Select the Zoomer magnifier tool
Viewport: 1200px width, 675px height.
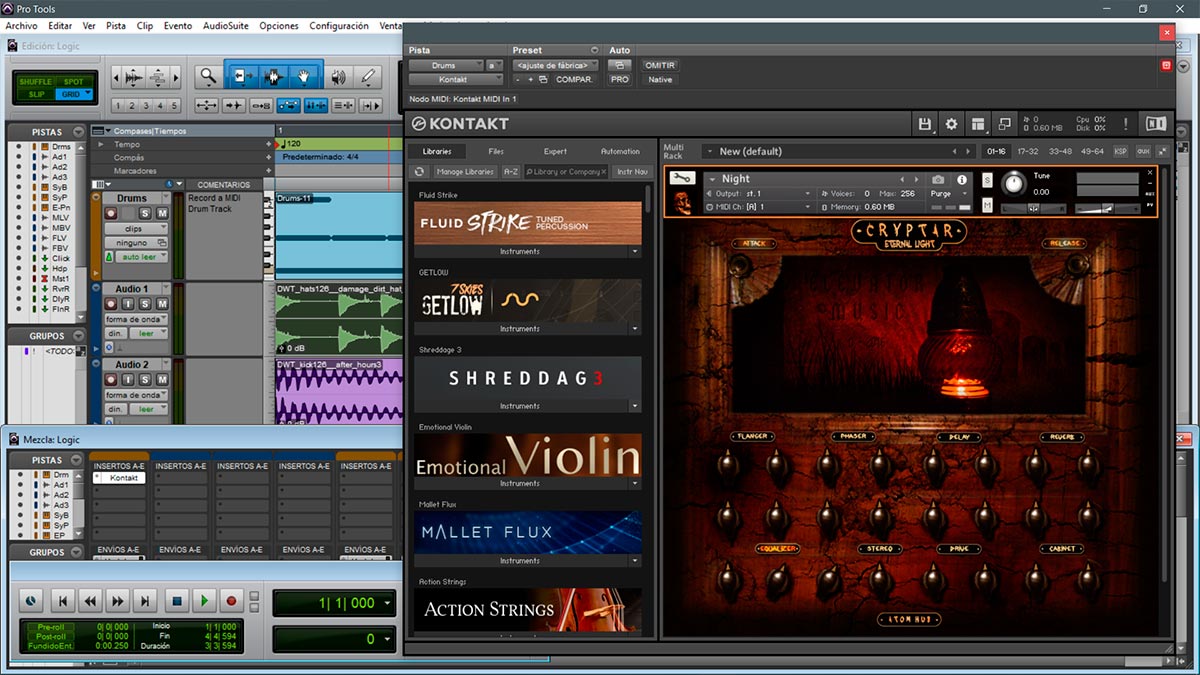click(x=207, y=76)
